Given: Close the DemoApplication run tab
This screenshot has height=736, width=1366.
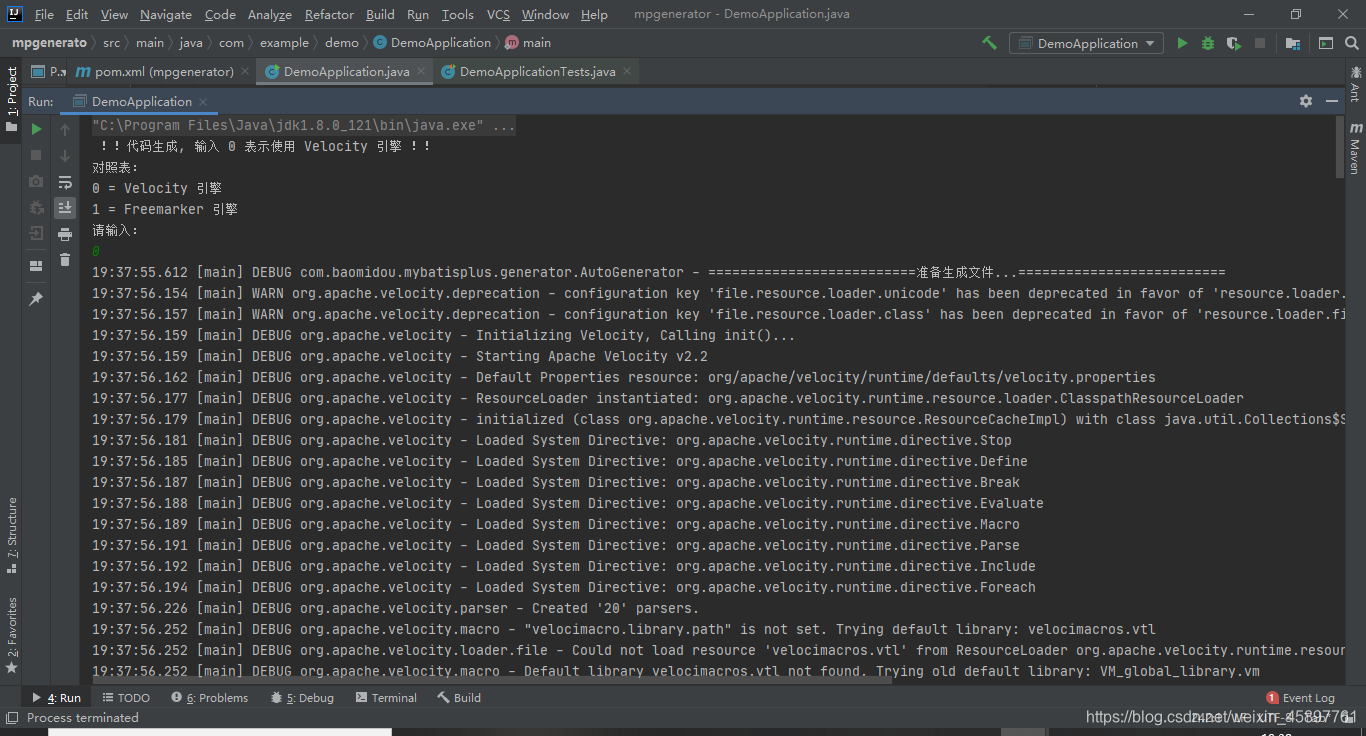Looking at the screenshot, I should [202, 101].
